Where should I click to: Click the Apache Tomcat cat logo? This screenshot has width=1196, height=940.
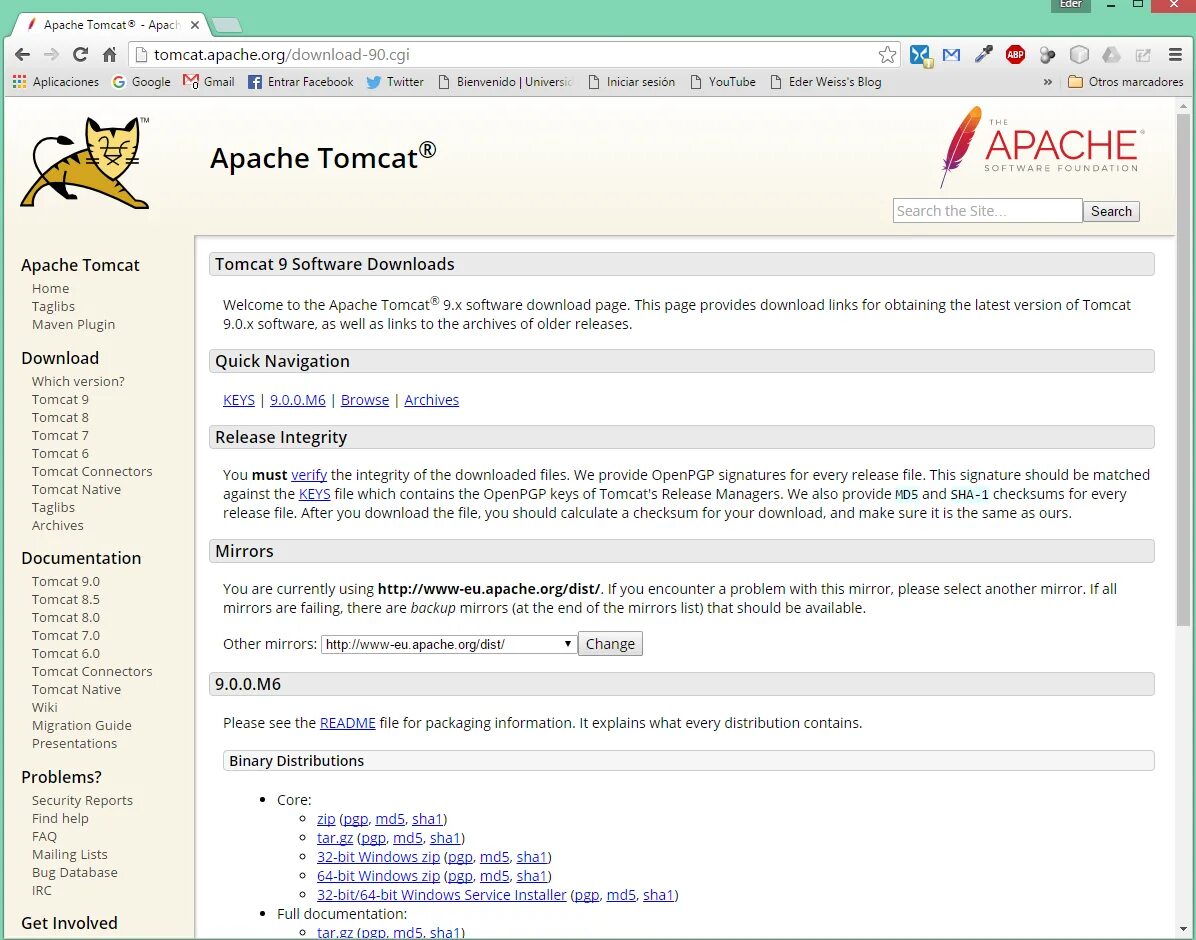(x=85, y=163)
